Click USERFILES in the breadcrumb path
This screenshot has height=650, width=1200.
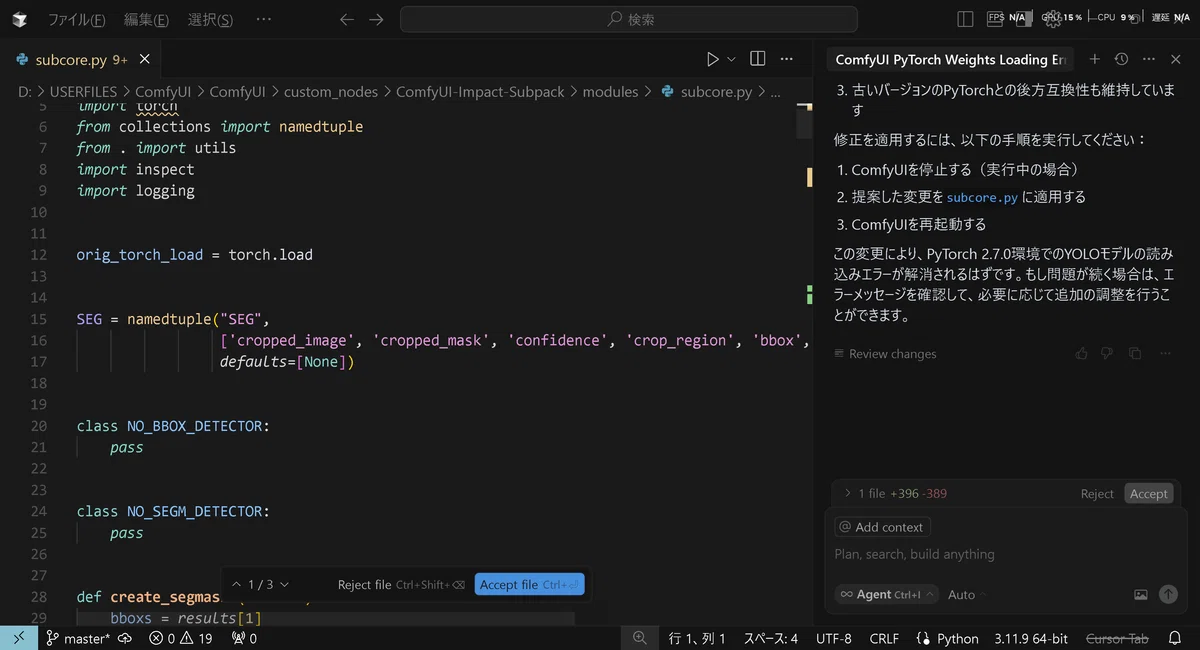coord(83,91)
